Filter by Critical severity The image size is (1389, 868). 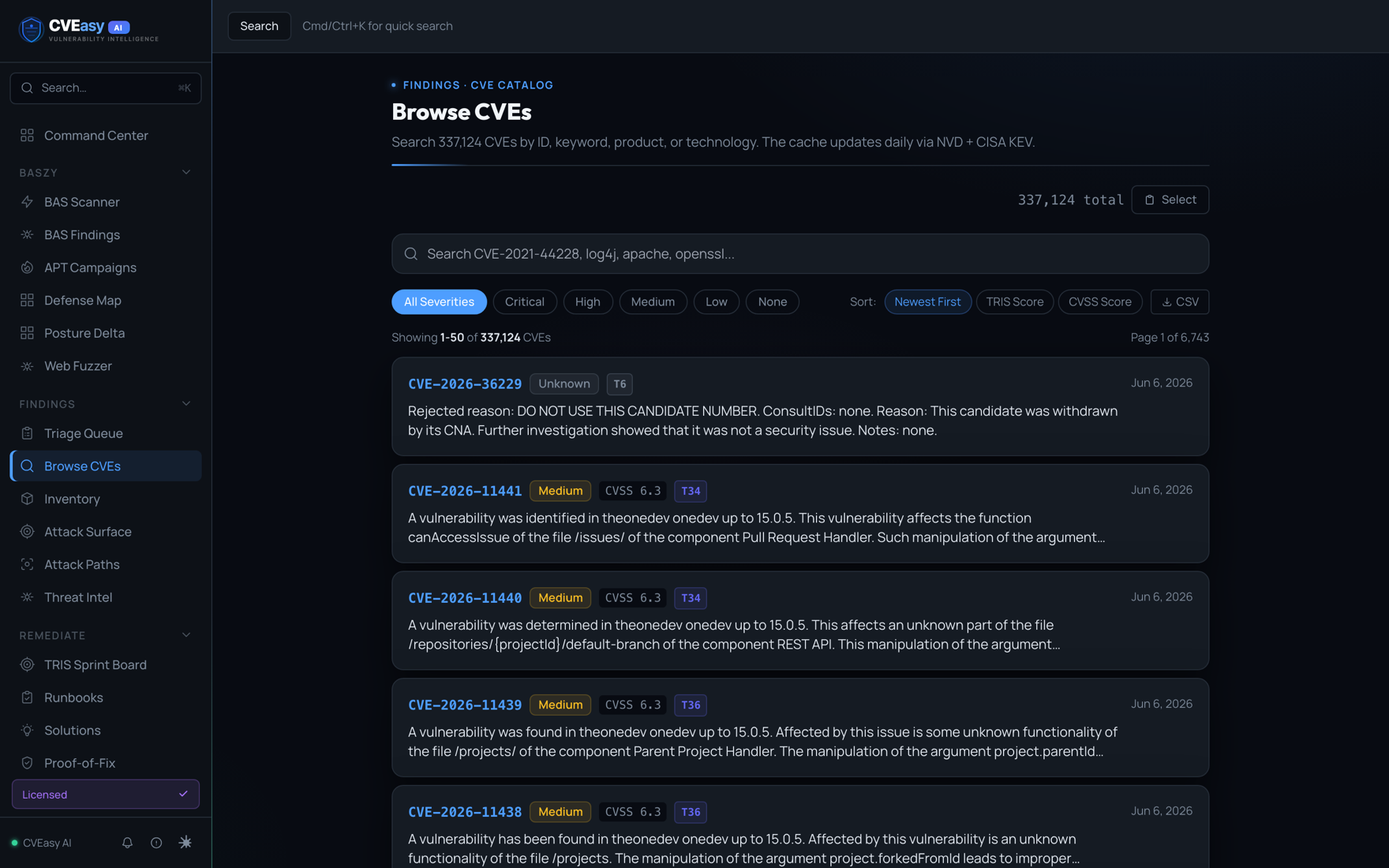click(525, 301)
